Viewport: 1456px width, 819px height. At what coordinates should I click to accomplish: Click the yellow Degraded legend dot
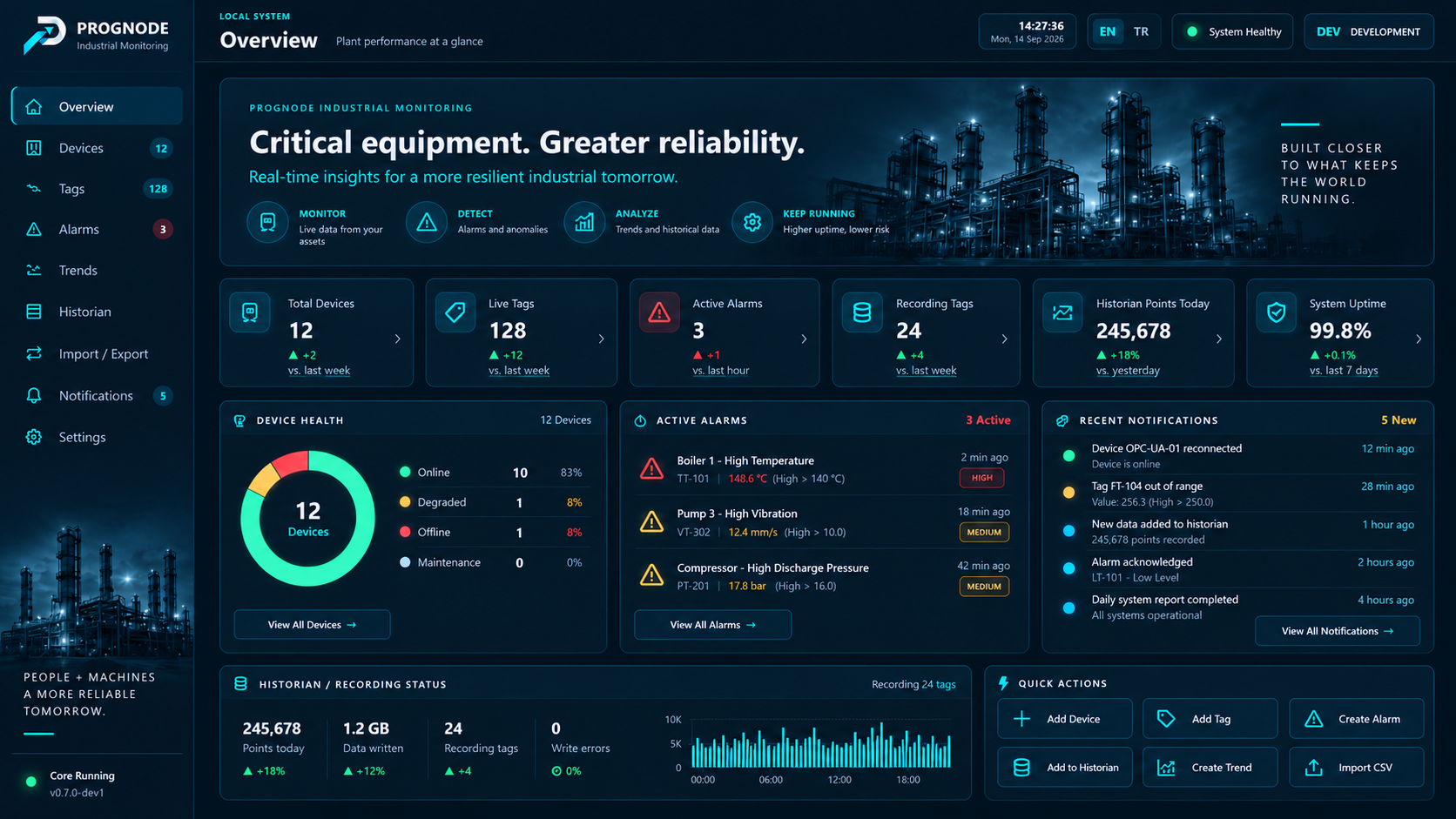coord(405,502)
